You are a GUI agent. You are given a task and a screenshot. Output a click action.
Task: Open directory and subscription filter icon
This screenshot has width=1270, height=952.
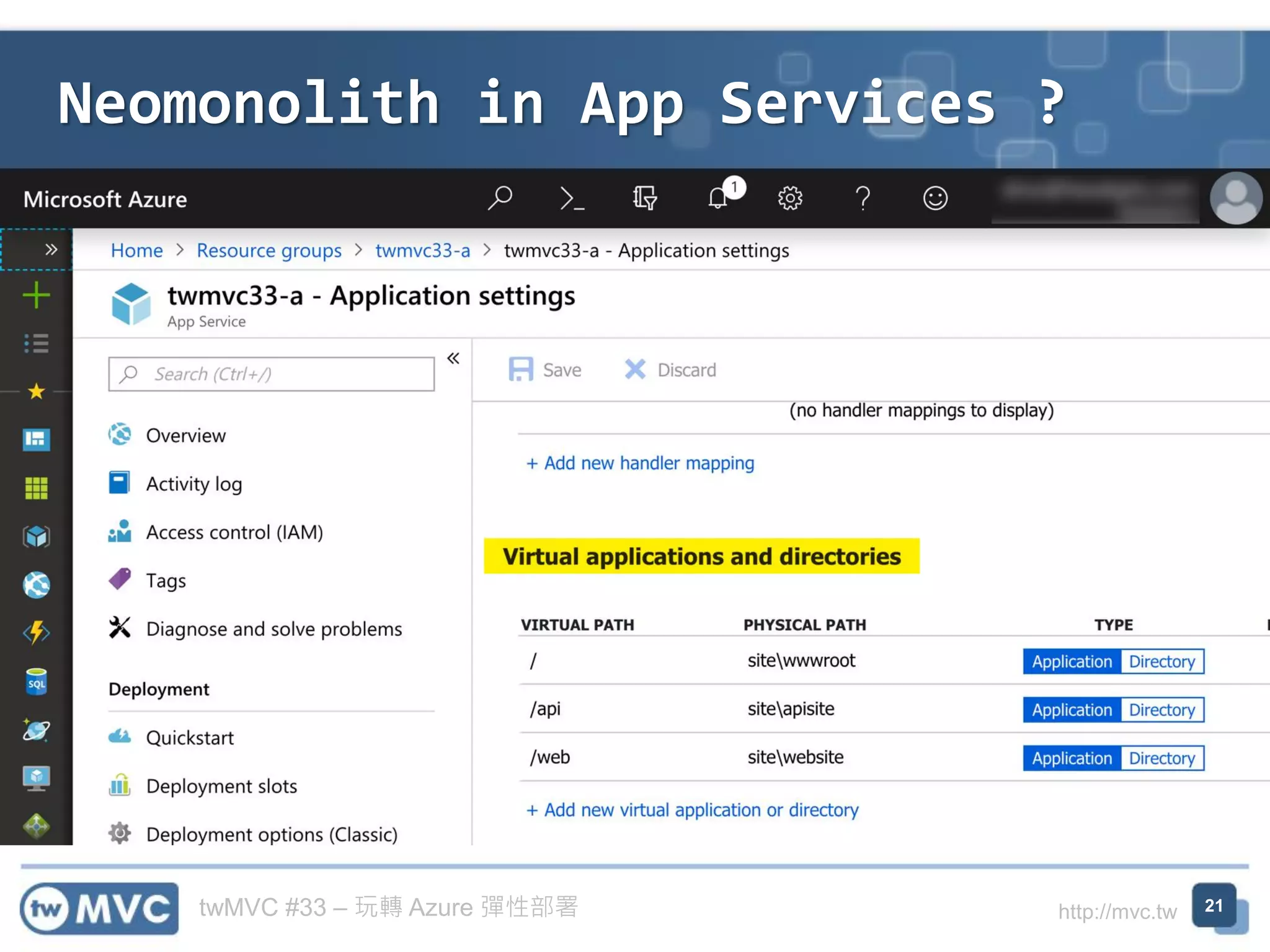pos(644,198)
